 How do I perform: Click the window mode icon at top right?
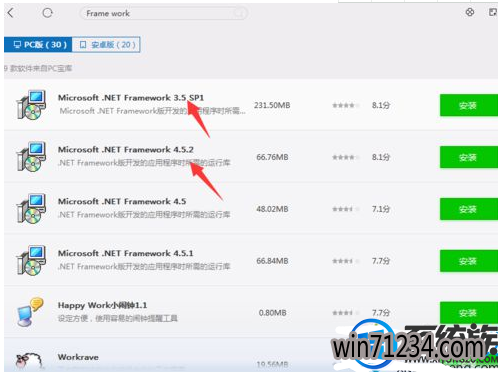(x=493, y=12)
